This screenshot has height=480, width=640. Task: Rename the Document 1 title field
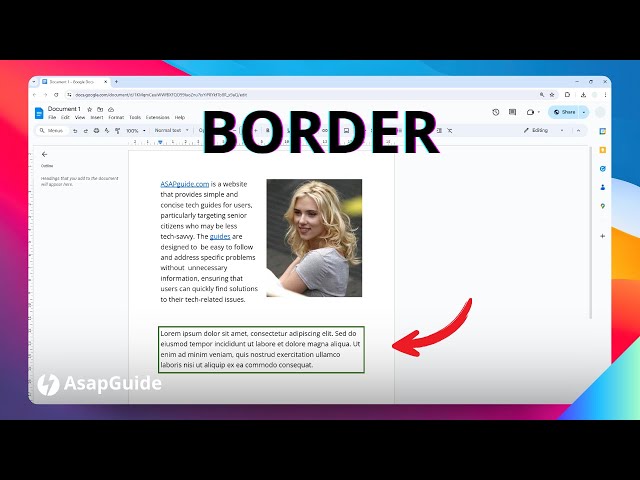64,109
